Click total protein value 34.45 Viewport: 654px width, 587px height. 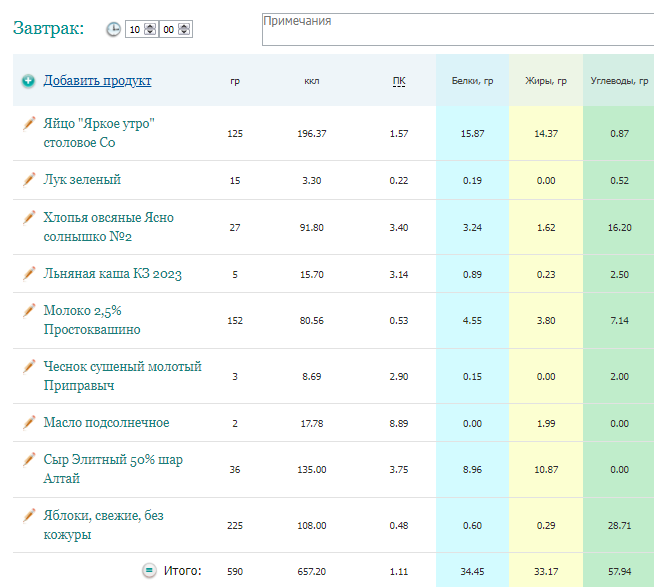coord(473,572)
